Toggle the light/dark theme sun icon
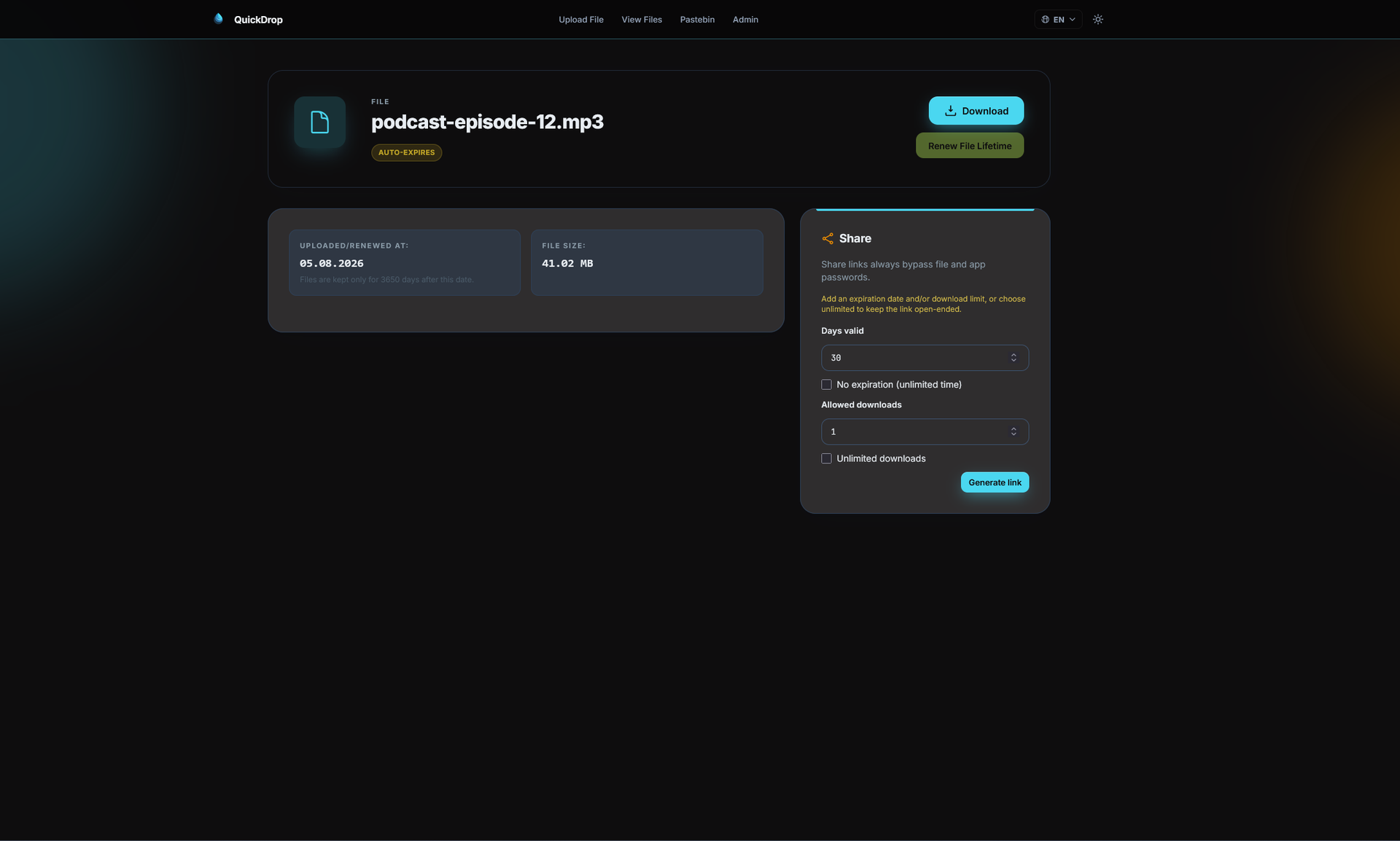Screen dimensions: 1400x841 pyautogui.click(x=1097, y=20)
